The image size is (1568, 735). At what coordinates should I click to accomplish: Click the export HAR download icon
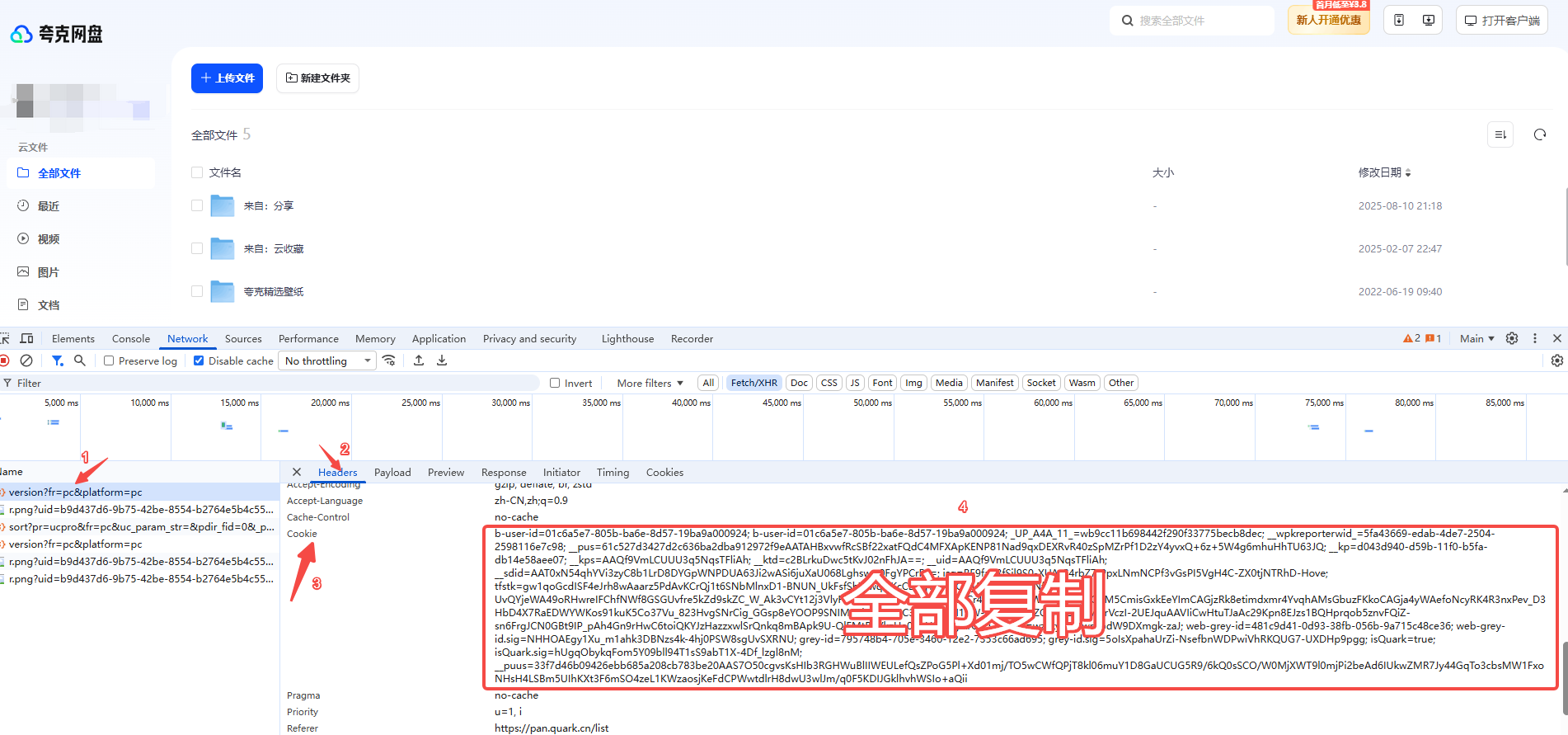tap(442, 360)
